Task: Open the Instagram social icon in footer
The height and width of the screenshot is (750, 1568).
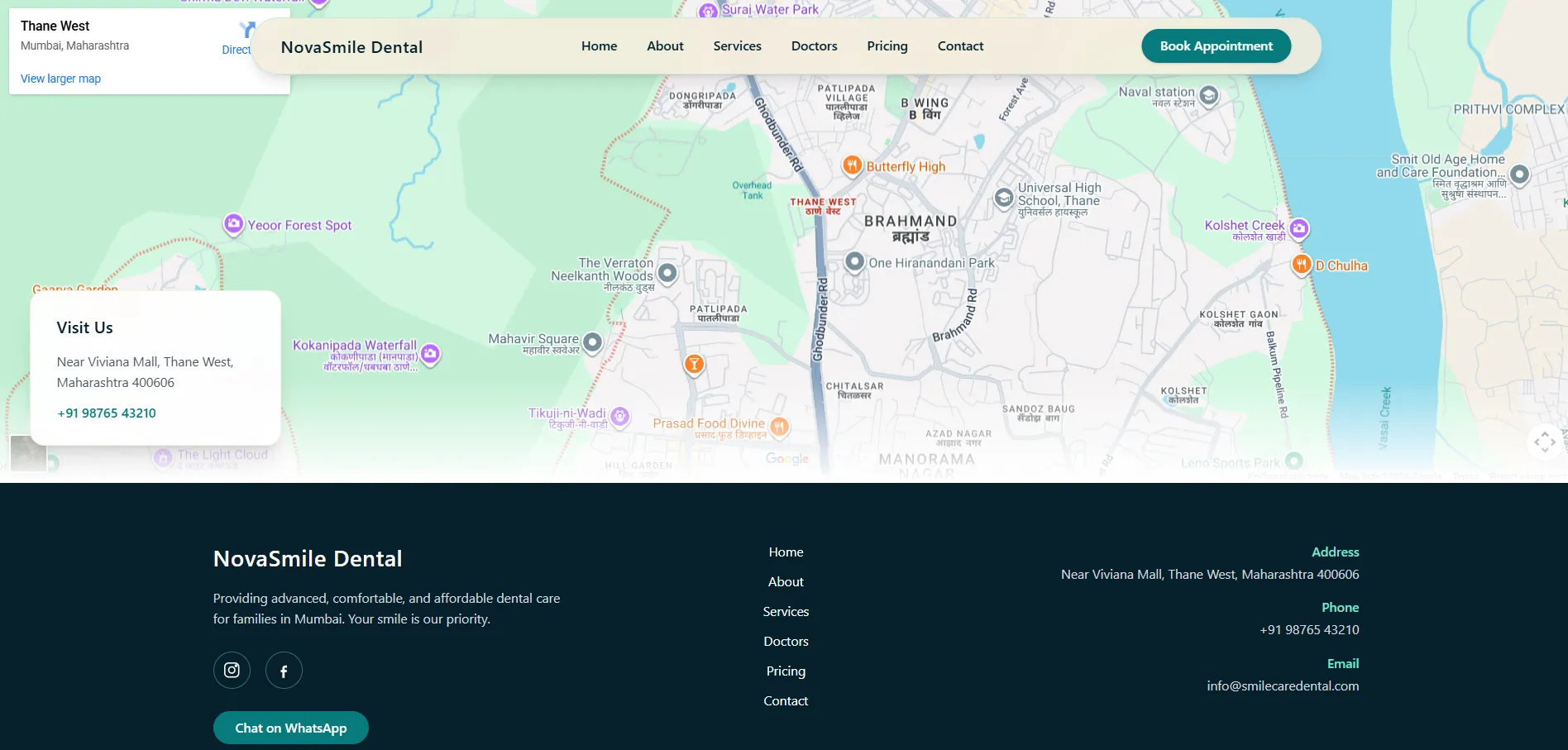Action: 232,670
